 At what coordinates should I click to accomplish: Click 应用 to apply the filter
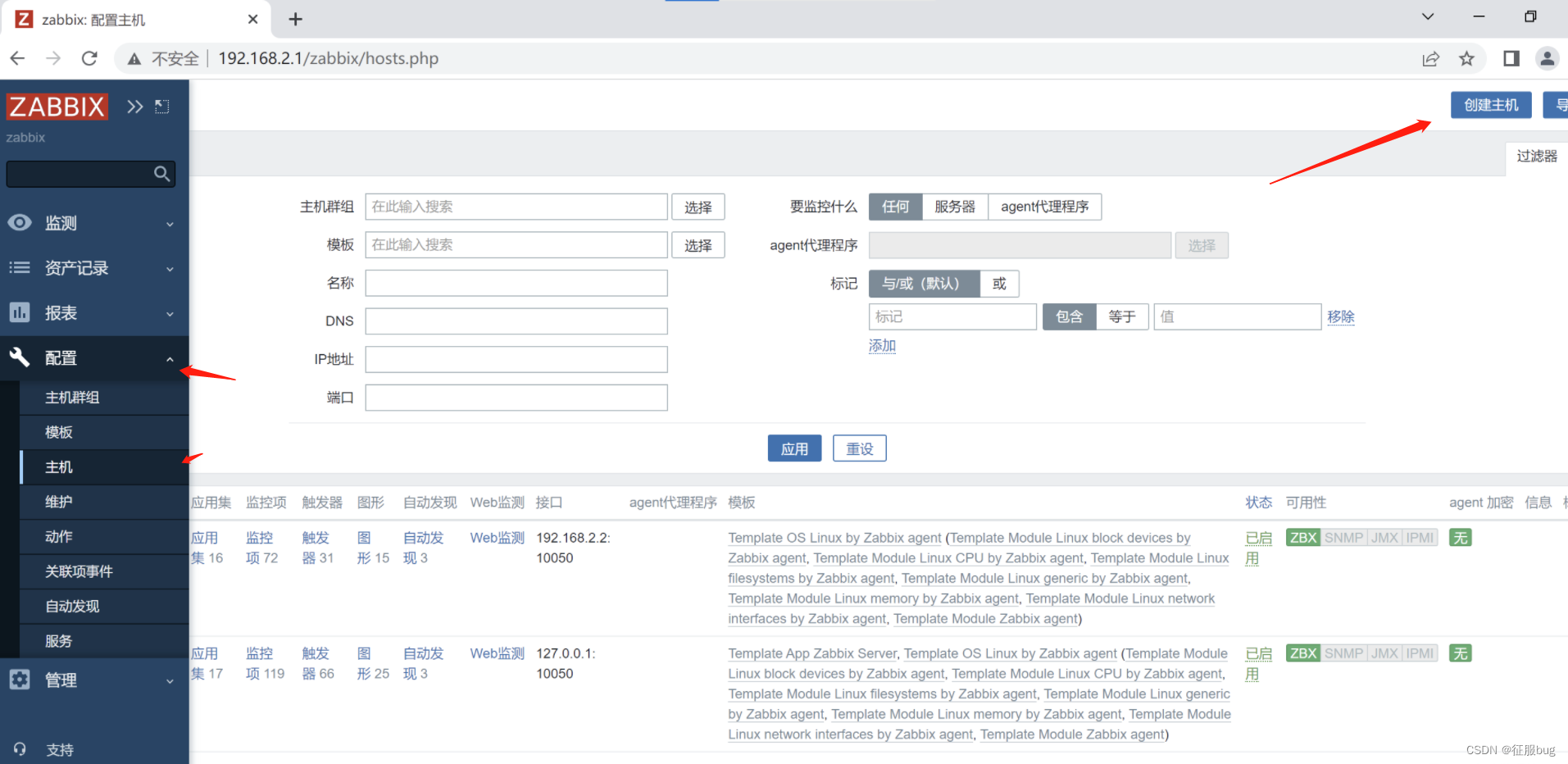point(794,448)
